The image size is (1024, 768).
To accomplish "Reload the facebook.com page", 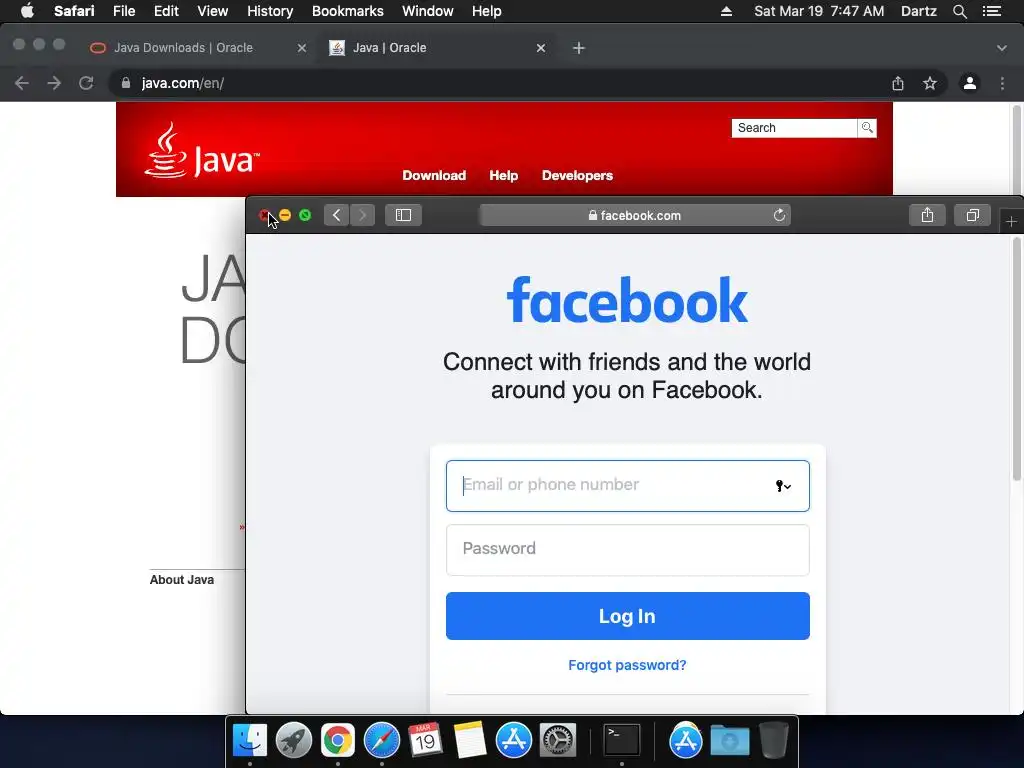I will (x=779, y=216).
